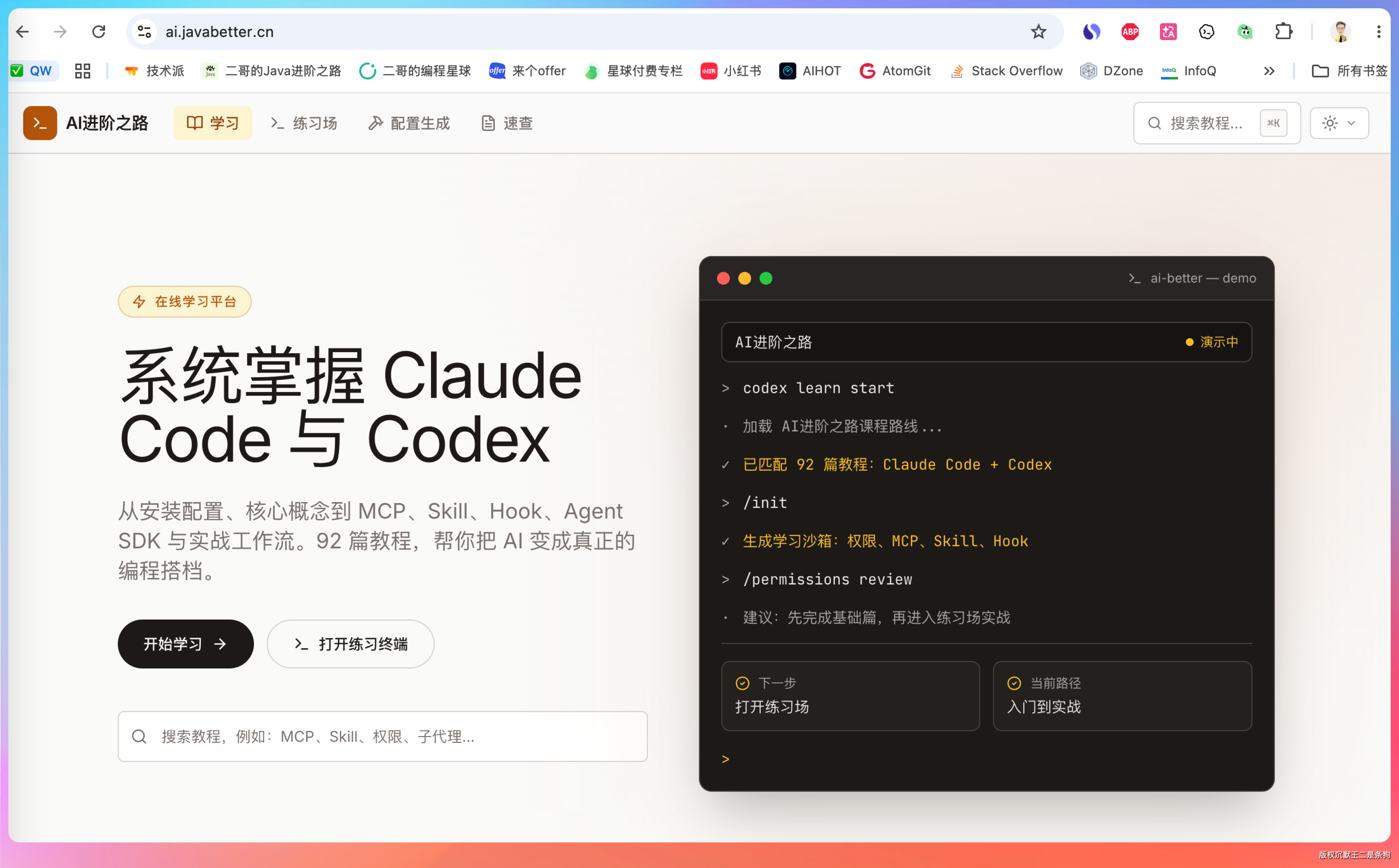Open the pink translate extension icon
The height and width of the screenshot is (868, 1399).
point(1168,31)
